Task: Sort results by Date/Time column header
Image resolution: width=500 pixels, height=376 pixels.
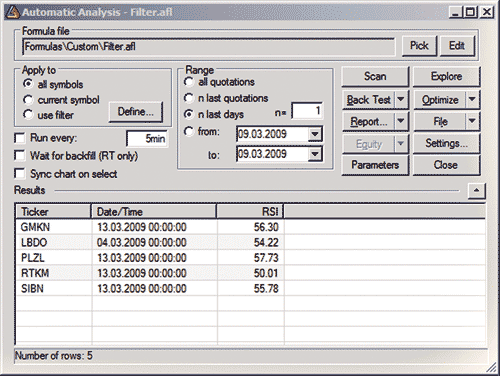Action: (x=154, y=211)
